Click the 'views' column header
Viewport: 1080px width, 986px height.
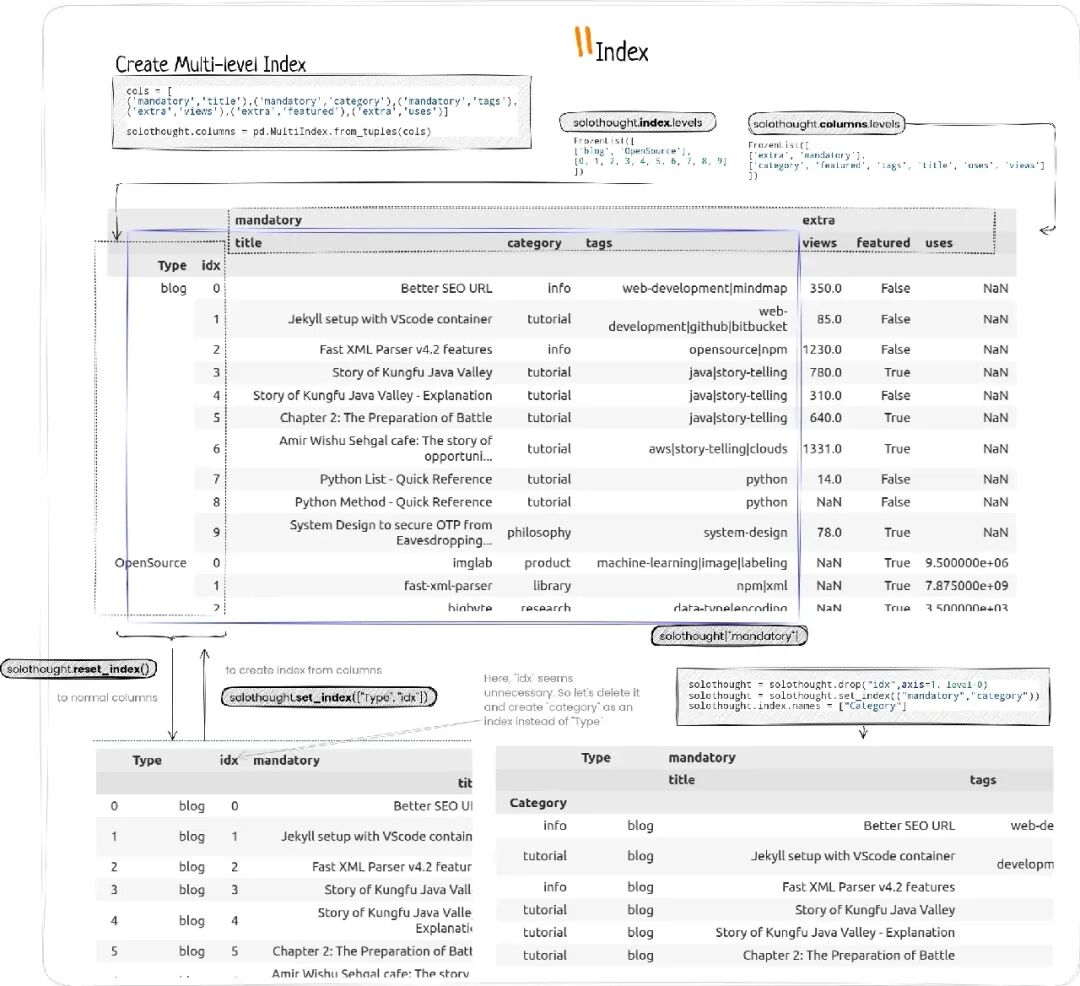pos(819,242)
